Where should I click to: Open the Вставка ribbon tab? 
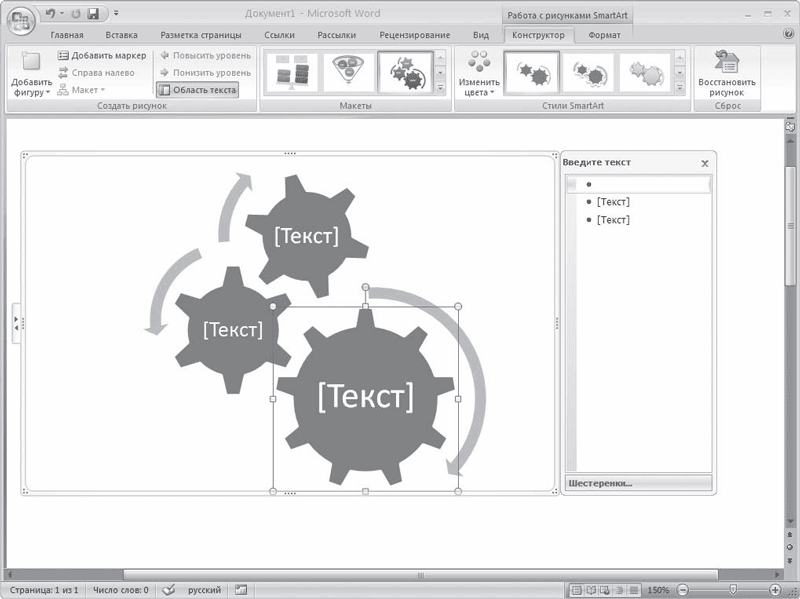coord(121,35)
